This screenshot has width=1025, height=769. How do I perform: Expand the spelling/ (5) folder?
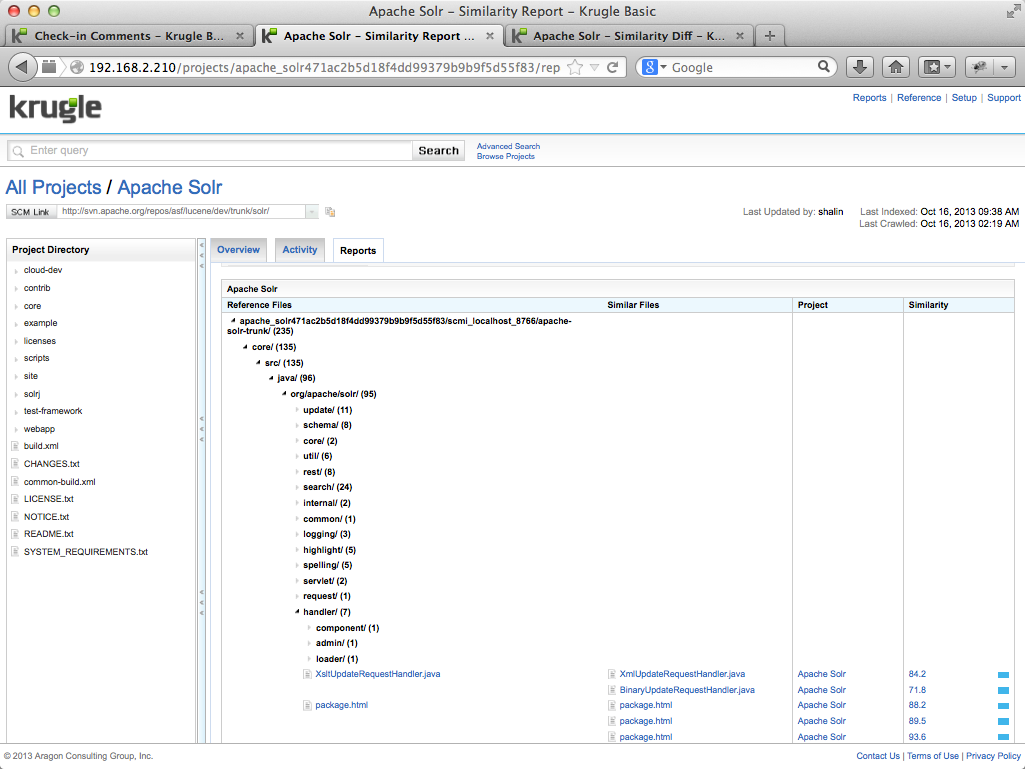(297, 566)
